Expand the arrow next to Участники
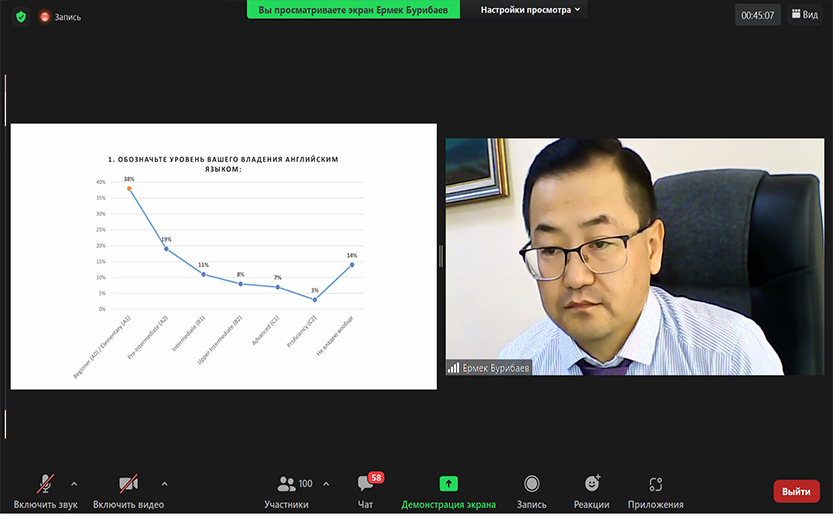 (326, 483)
